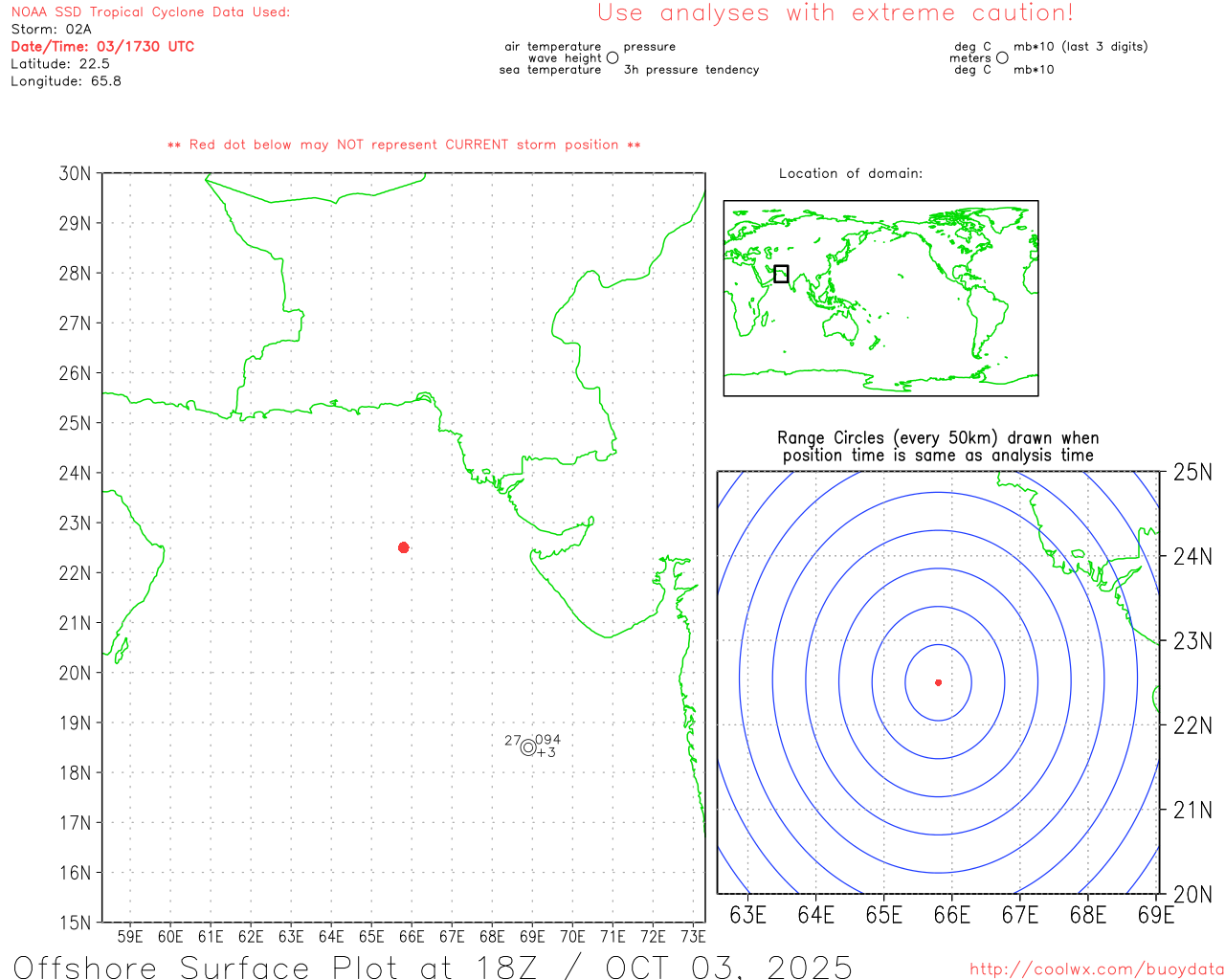
Task: Click the '30N' latitude axis label
Action: tap(75, 173)
